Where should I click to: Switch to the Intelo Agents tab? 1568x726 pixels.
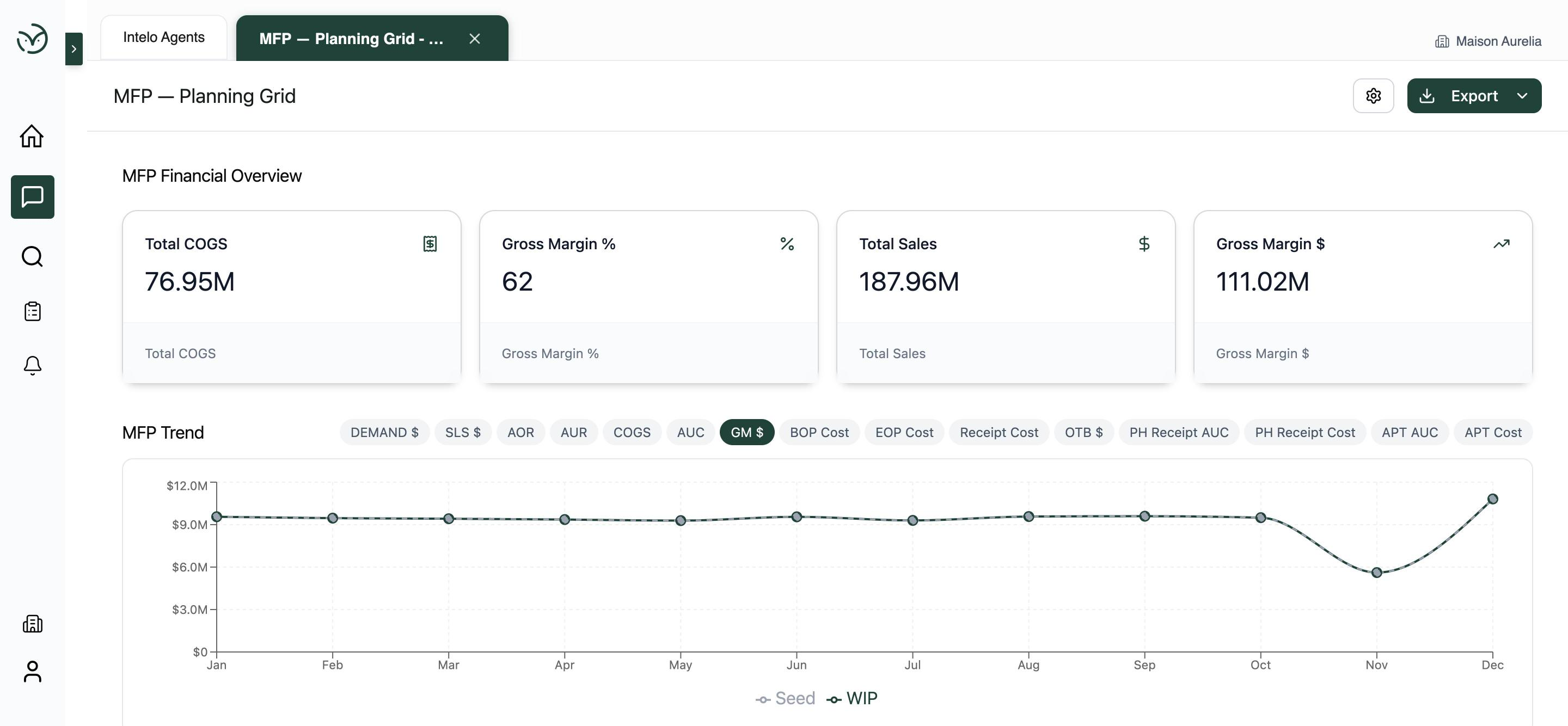[x=164, y=37]
